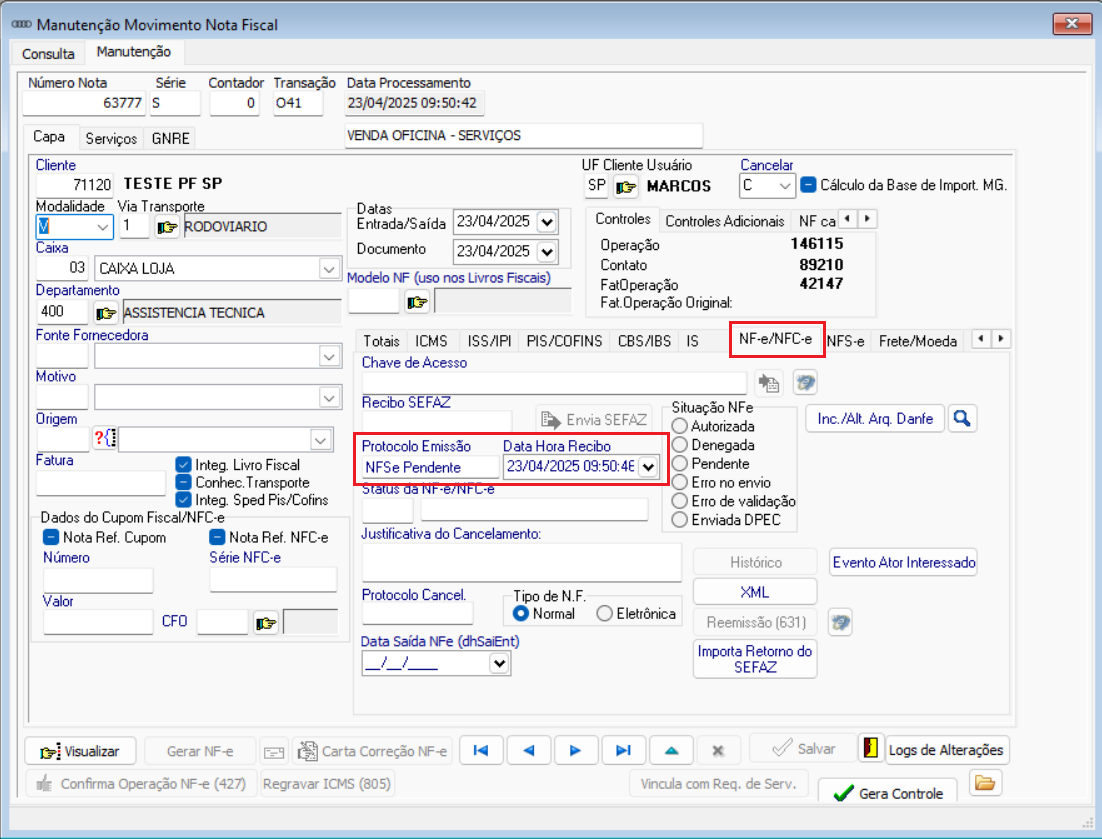Viewport: 1102px width, 839px height.
Task: Click the magnifier icon beside Inc./Alt. Arq. Danfe
Action: (962, 419)
